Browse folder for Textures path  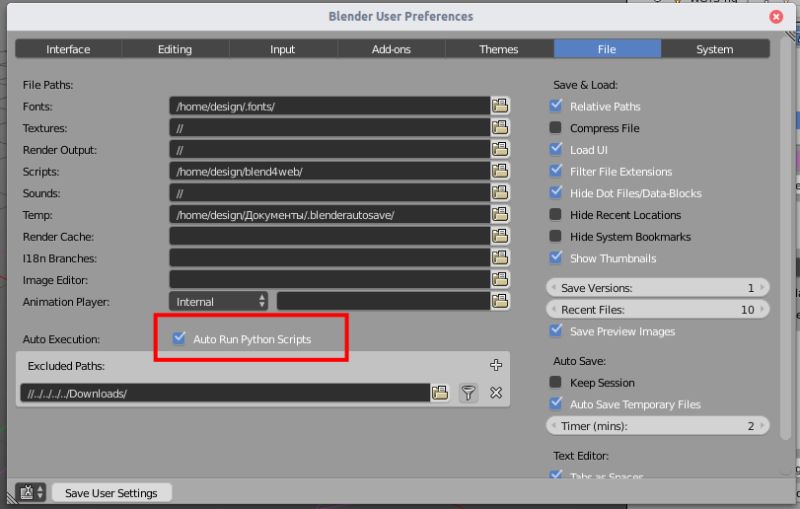tap(500, 128)
